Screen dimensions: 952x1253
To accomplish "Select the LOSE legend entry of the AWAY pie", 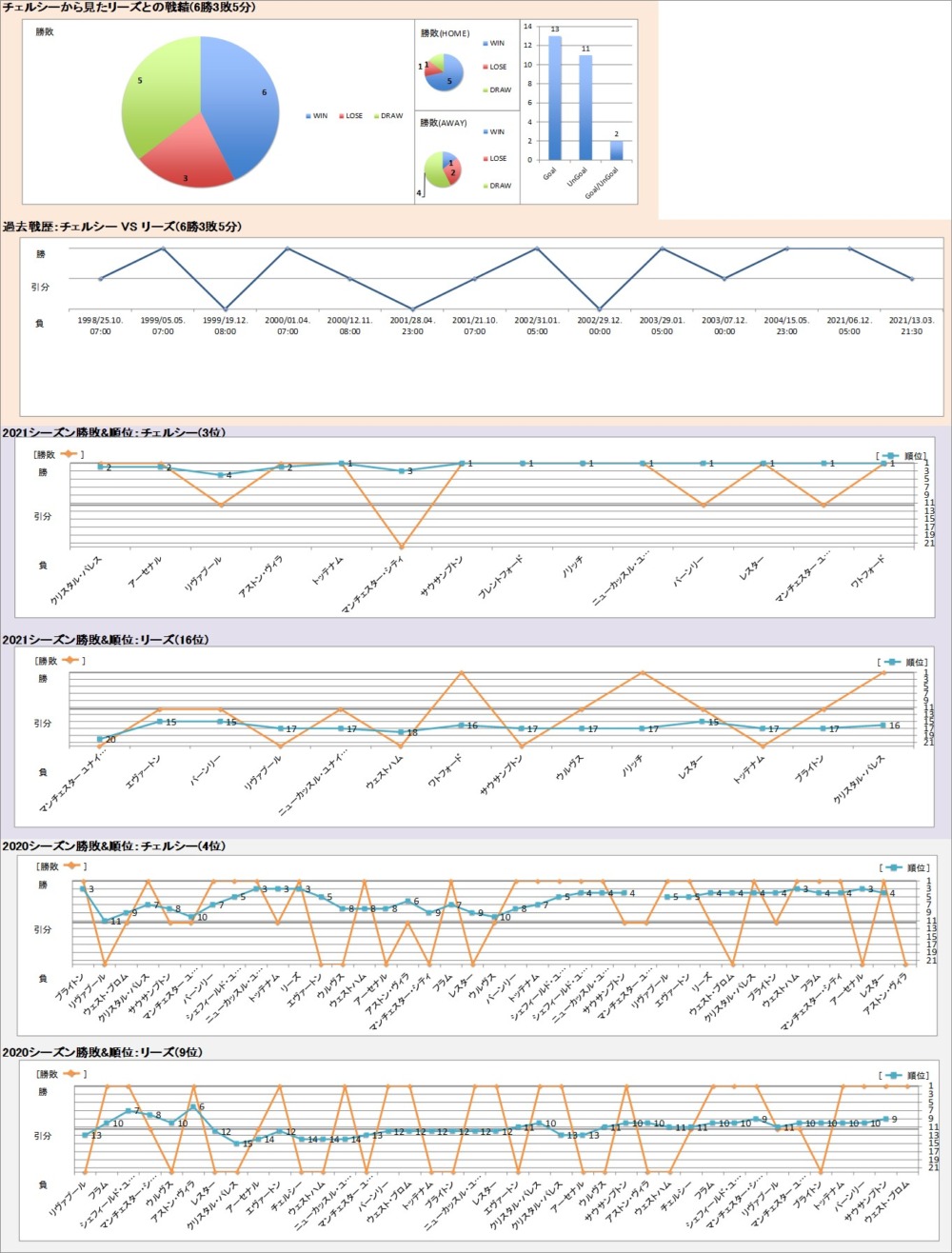I will coord(494,158).
